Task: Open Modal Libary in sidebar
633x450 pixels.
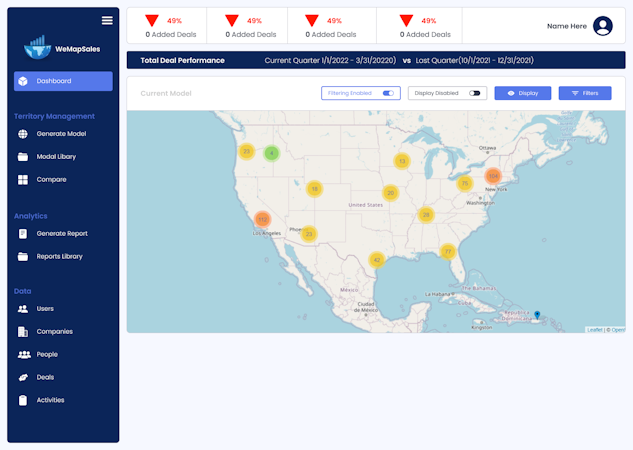Action: [56, 157]
